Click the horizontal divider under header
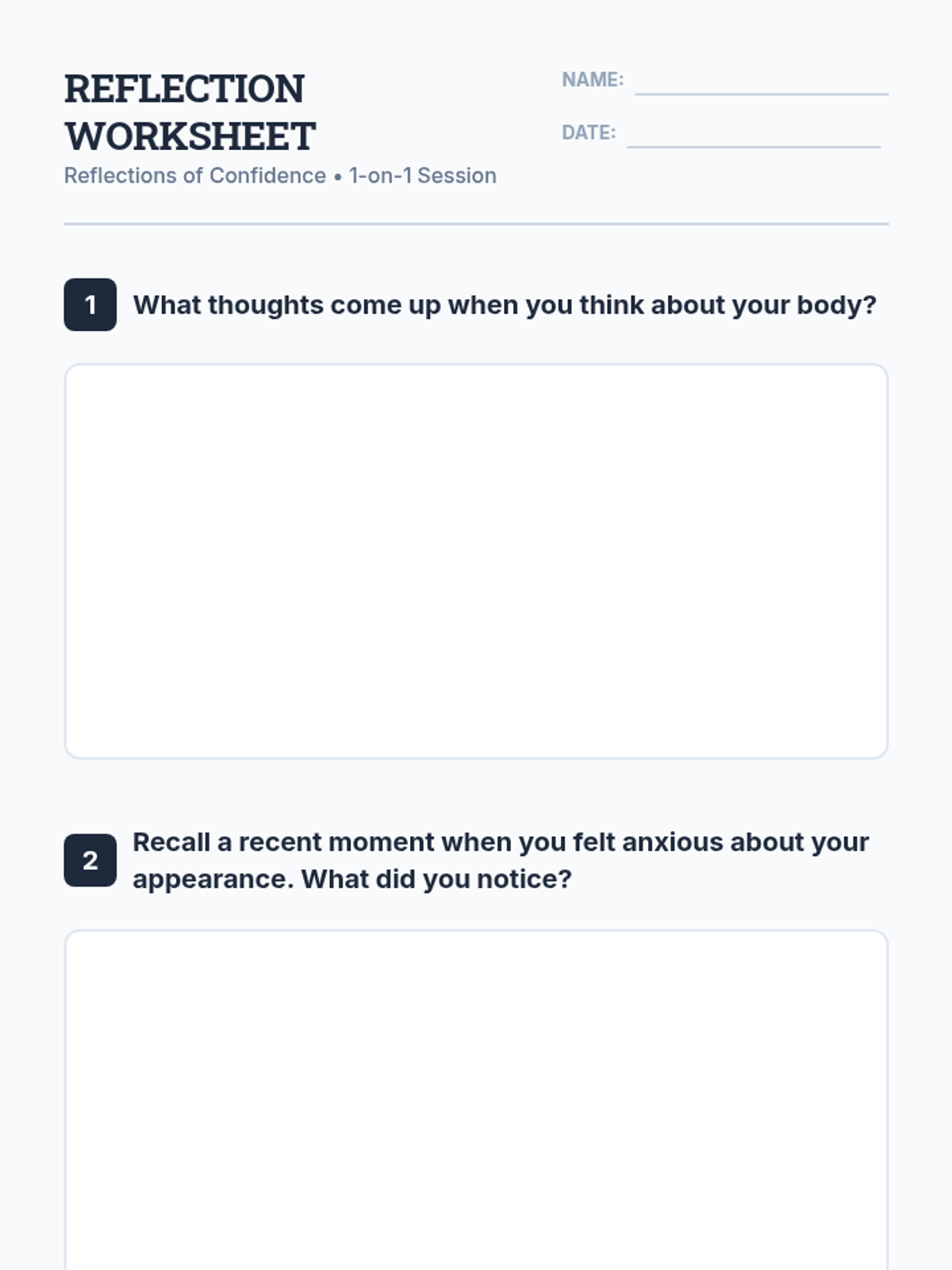Image resolution: width=952 pixels, height=1270 pixels. [476, 224]
